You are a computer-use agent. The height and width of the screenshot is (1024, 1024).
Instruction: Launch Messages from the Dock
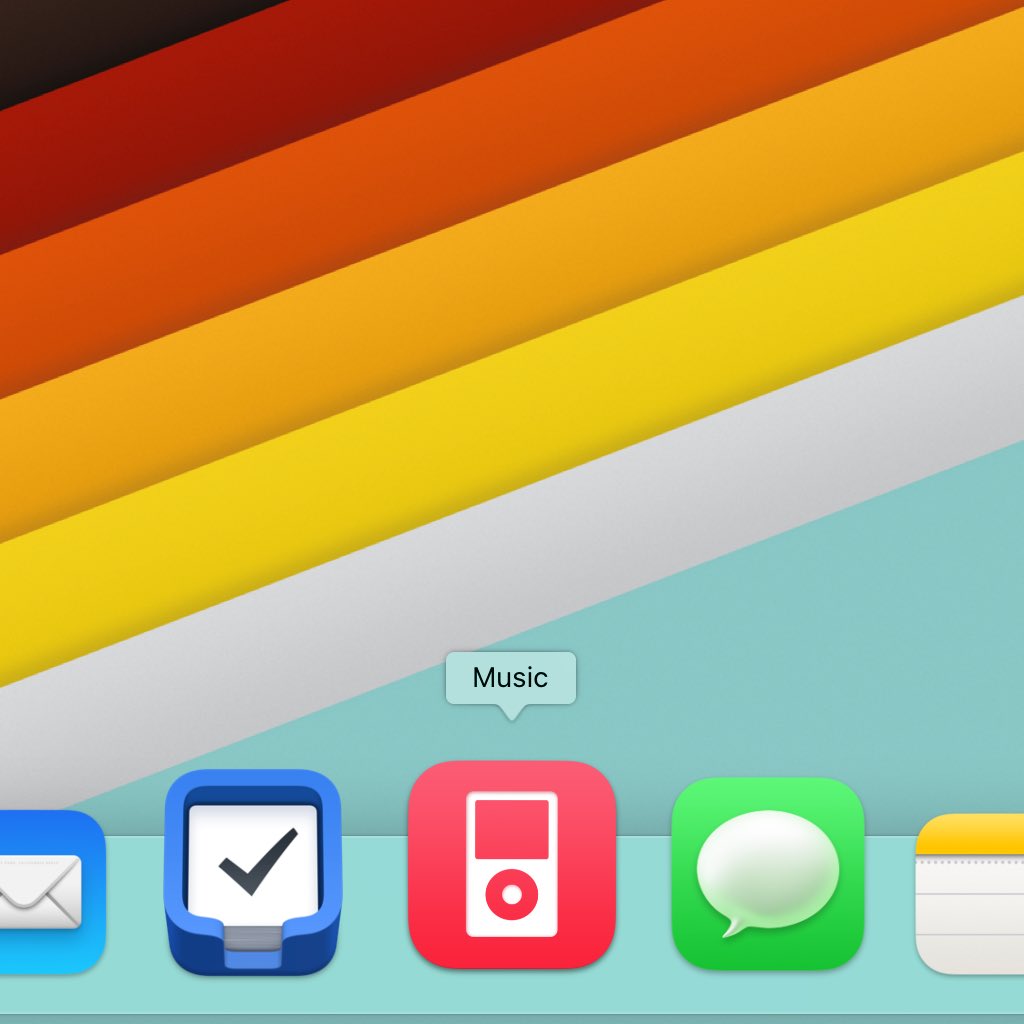pos(768,874)
